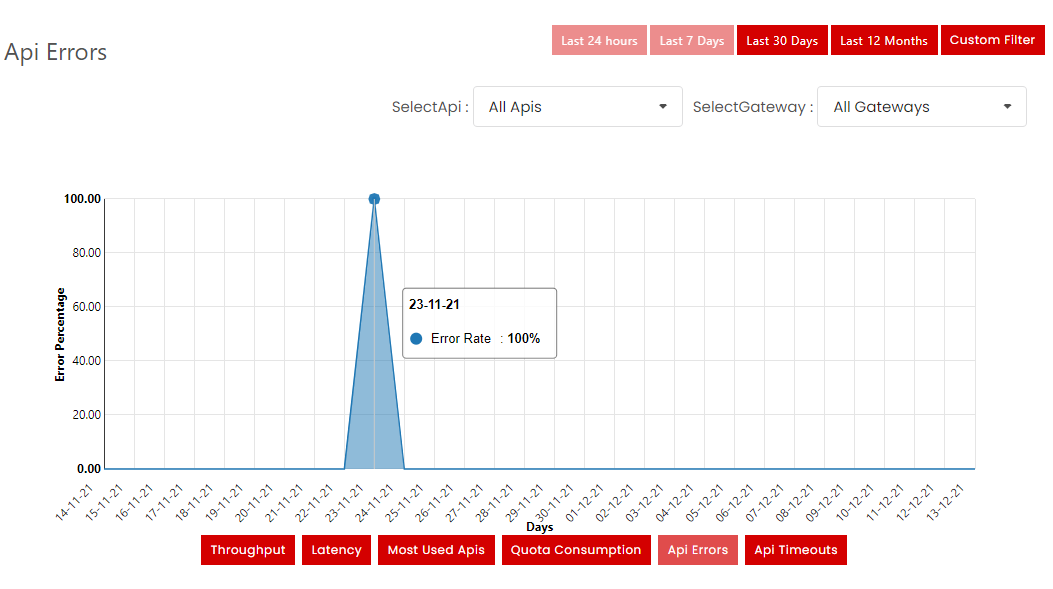Click the Error Rate legend dot in tooltip
1053x589 pixels.
(x=416, y=339)
